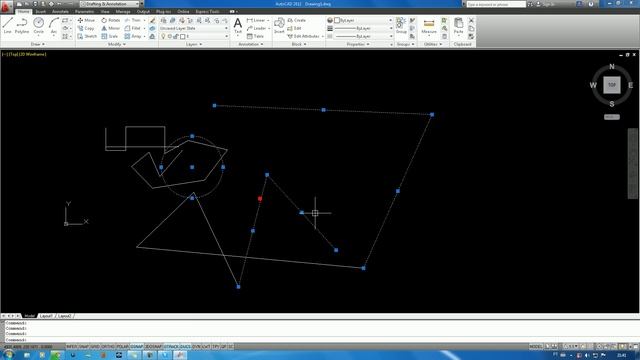This screenshot has width=640, height=360.
Task: Choose the Move command
Action: (x=86, y=20)
